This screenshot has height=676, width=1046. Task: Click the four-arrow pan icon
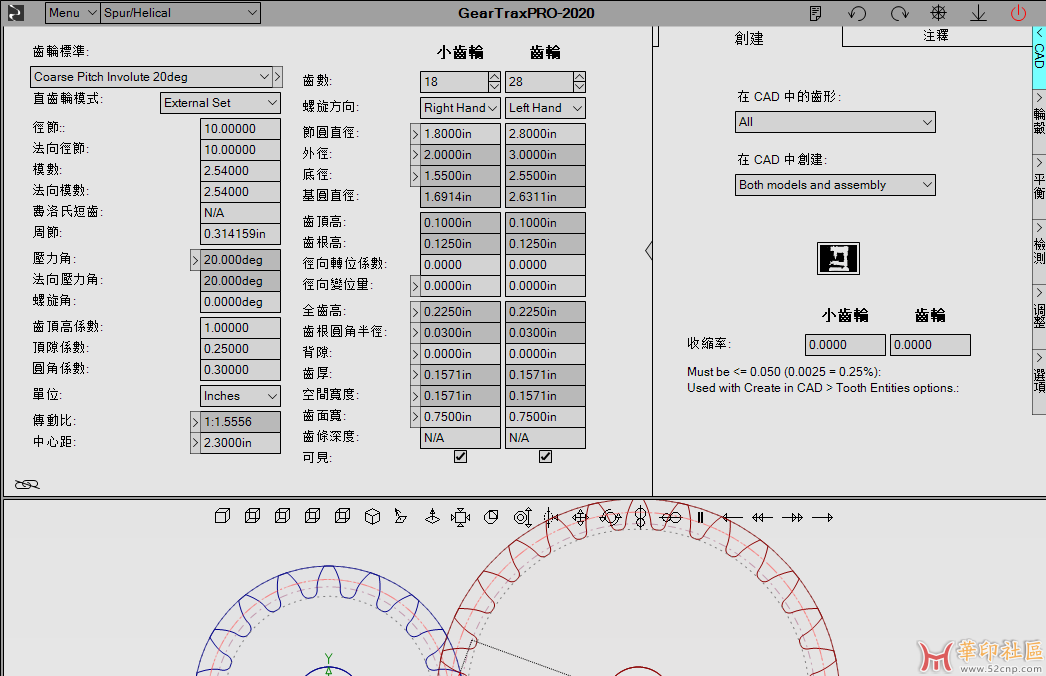579,518
